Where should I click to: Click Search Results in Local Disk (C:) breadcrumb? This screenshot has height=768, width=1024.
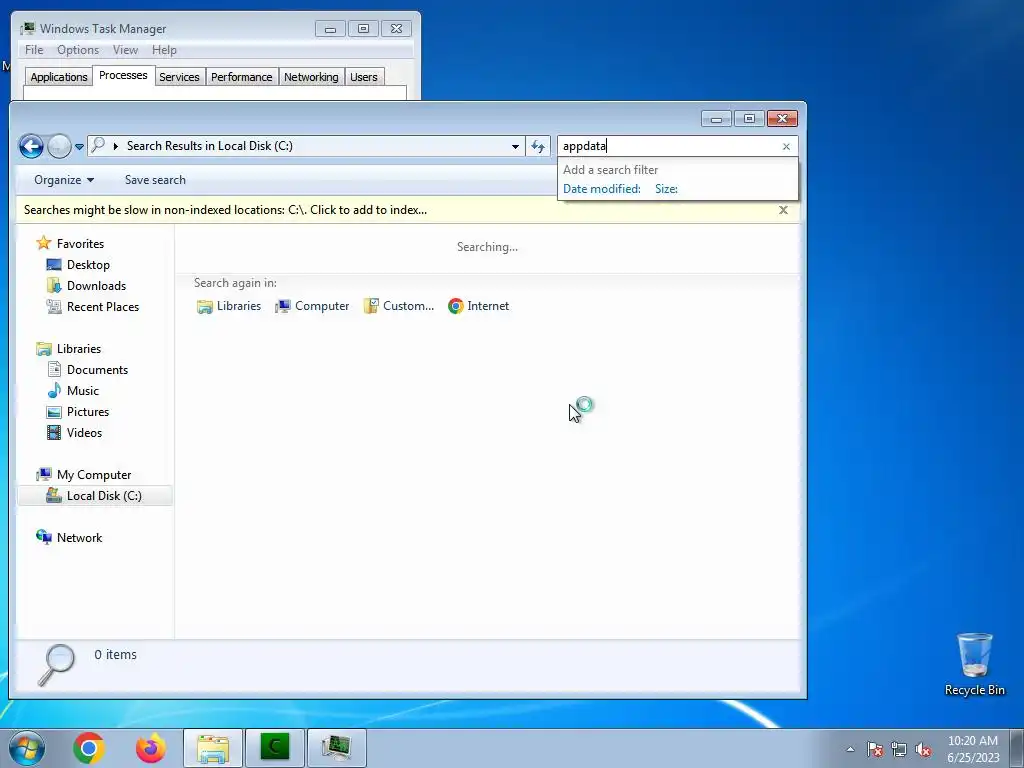point(210,146)
